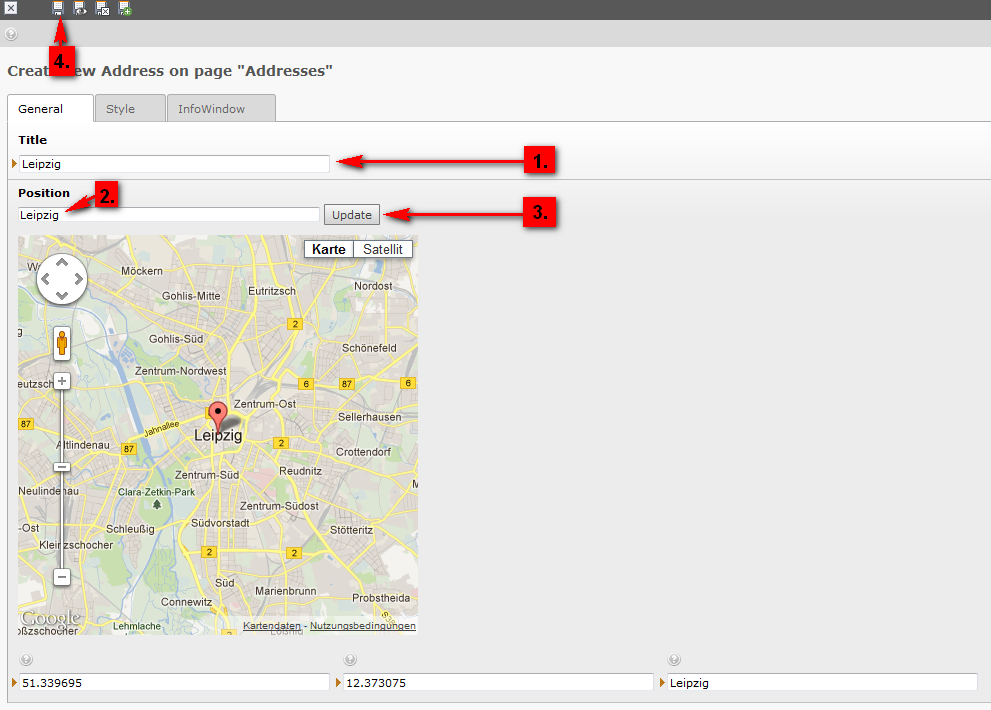This screenshot has width=991, height=710.
Task: Click Save and create new icon
Action: pos(125,9)
